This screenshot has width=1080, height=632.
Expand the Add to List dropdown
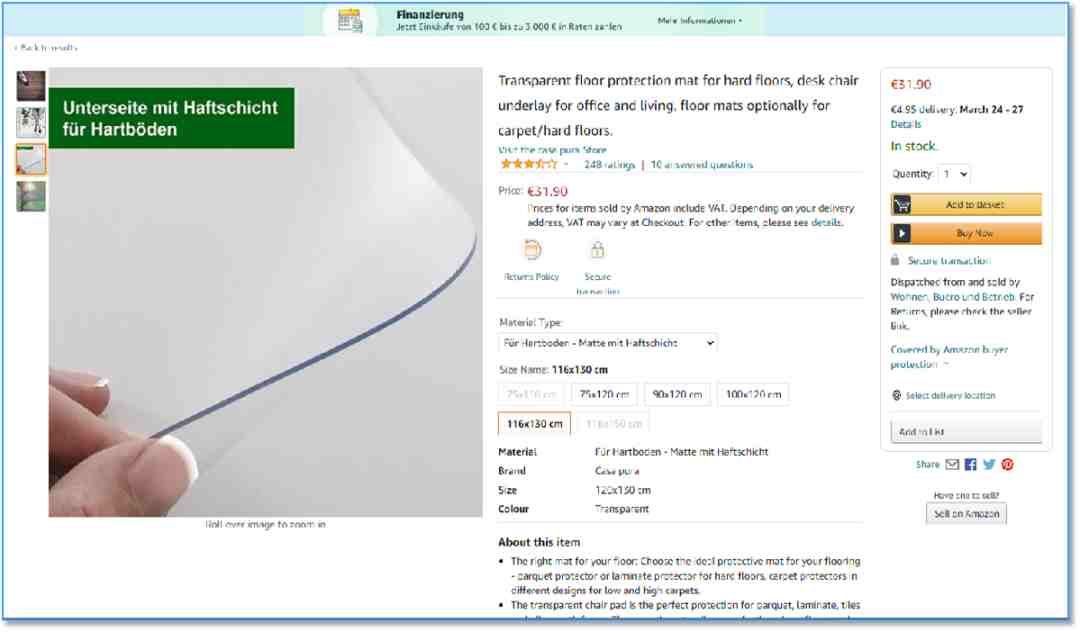click(x=966, y=432)
